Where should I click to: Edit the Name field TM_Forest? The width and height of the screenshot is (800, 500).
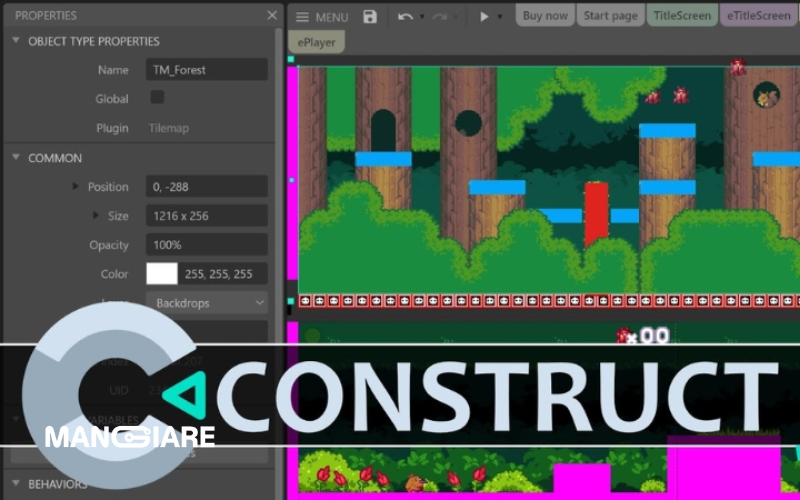coord(207,69)
